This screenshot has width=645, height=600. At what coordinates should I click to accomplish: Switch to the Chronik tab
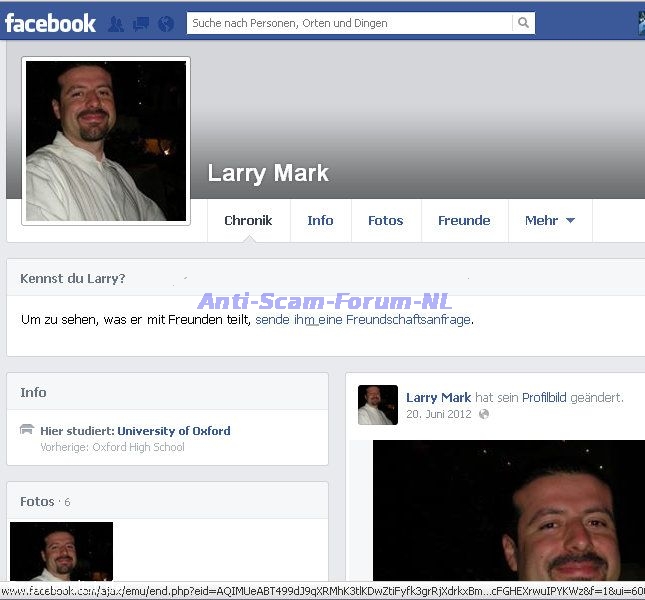pos(248,221)
